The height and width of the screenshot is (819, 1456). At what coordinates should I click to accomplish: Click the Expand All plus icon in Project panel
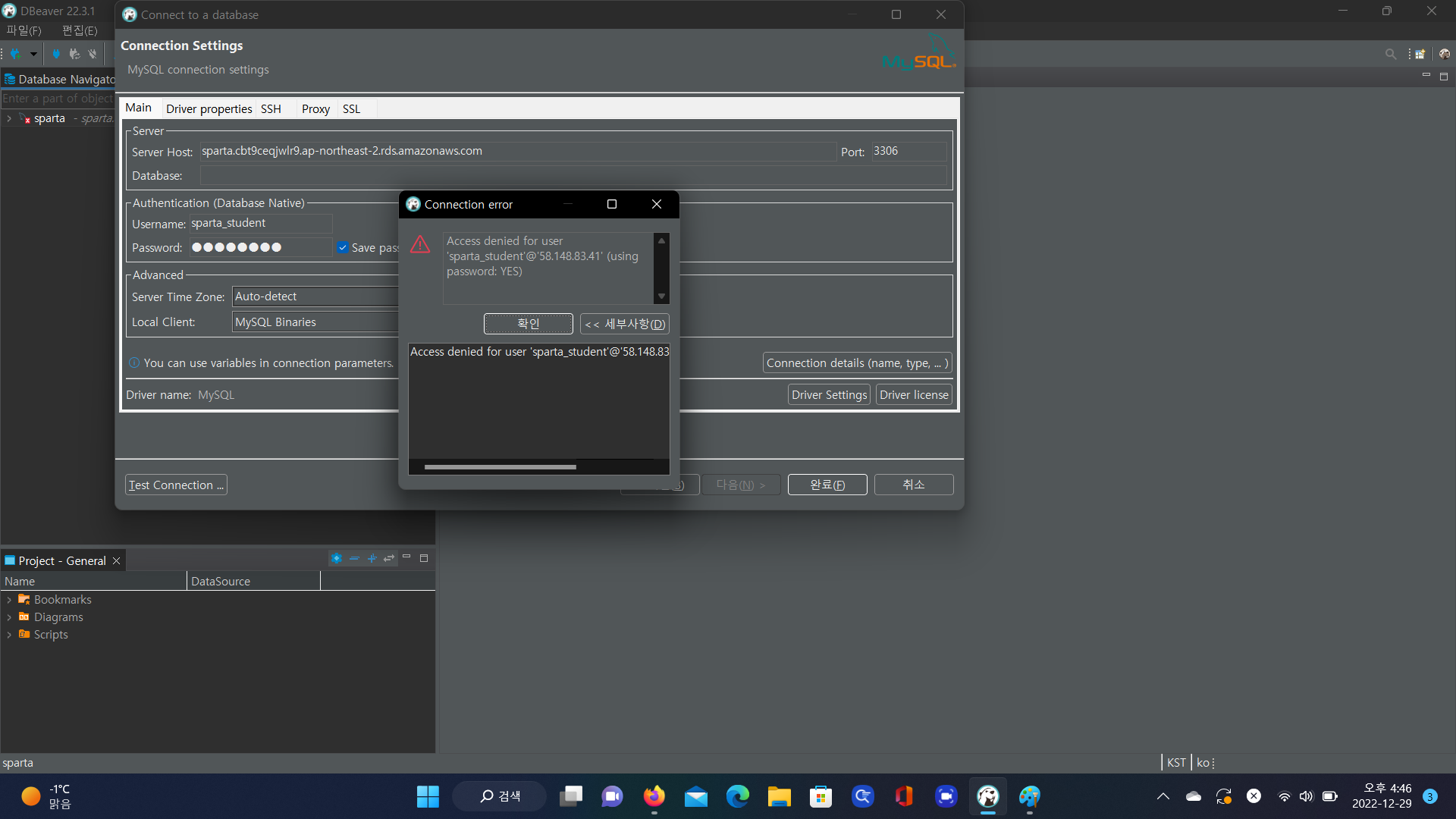(x=372, y=559)
